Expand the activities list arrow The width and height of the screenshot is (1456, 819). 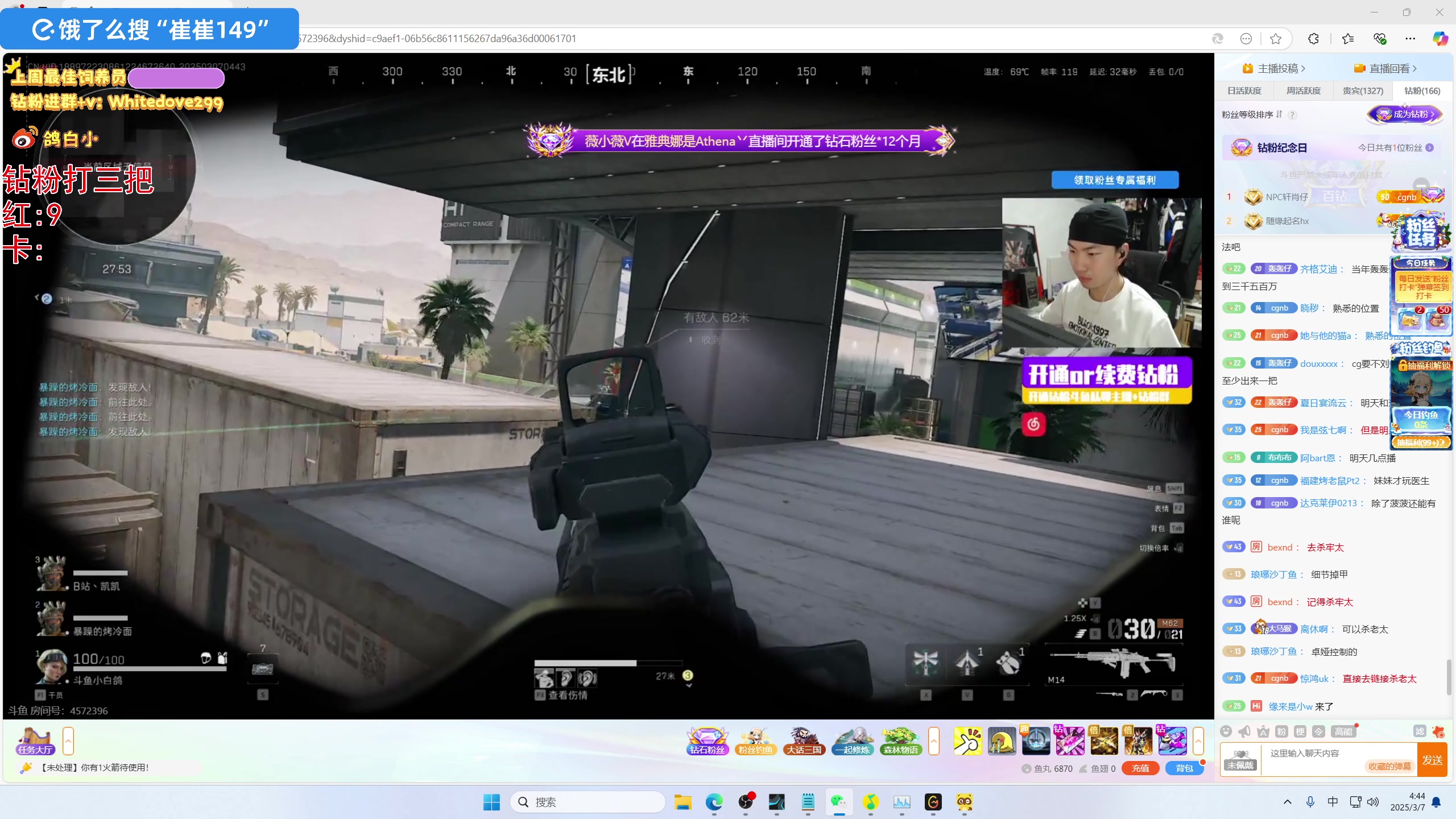click(x=933, y=741)
